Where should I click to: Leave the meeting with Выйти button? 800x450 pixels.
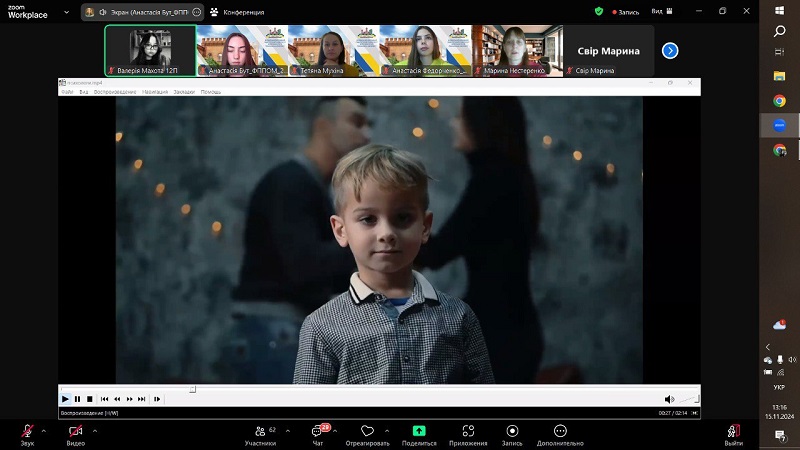tap(734, 435)
